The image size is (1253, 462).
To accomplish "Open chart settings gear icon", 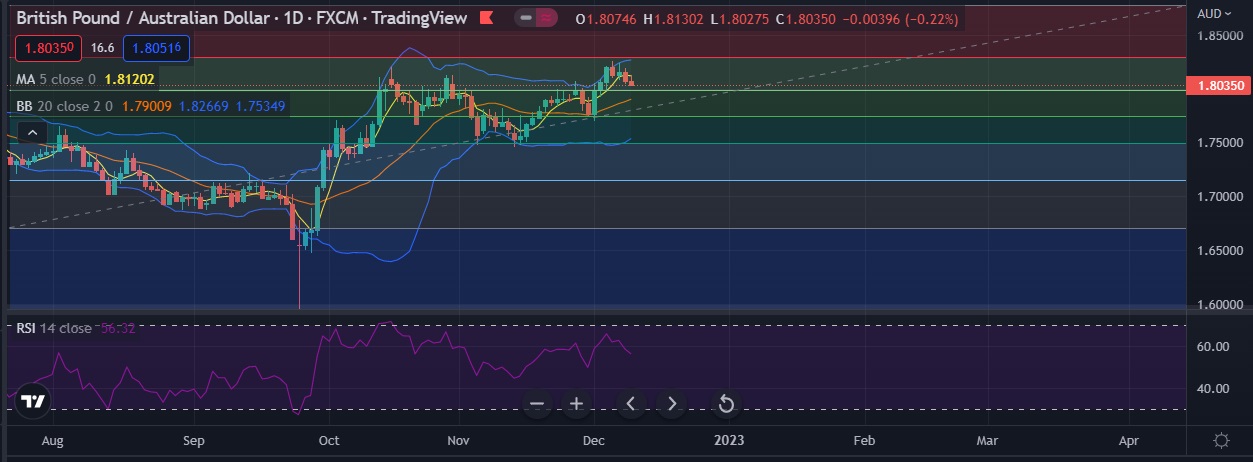I will pos(1221,440).
